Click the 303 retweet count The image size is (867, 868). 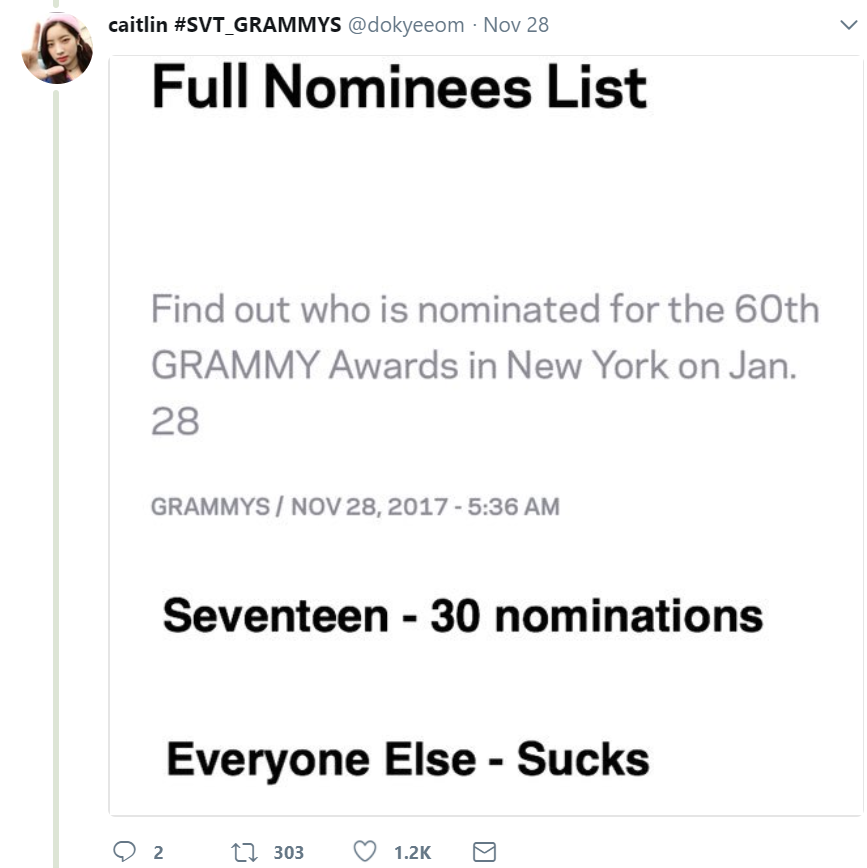288,852
